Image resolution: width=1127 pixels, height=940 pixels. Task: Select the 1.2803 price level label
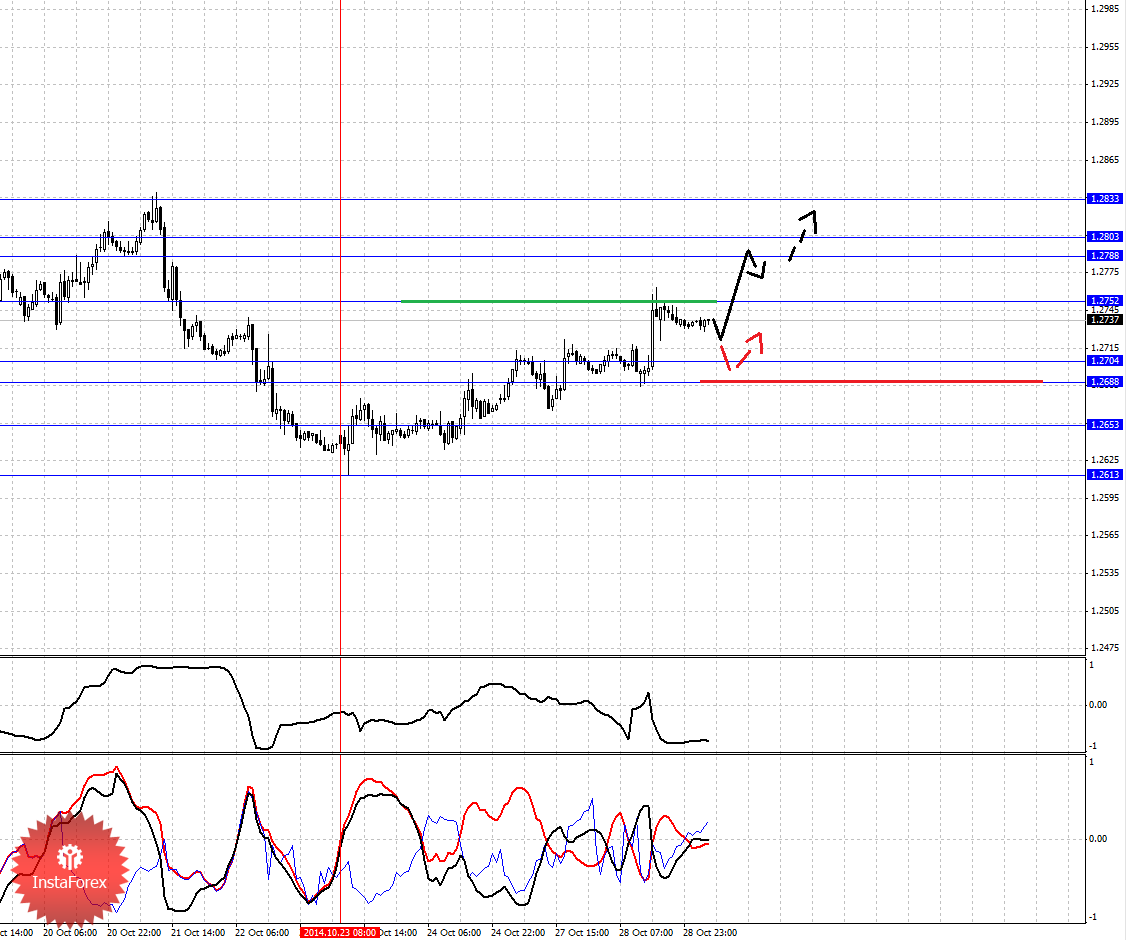1105,236
